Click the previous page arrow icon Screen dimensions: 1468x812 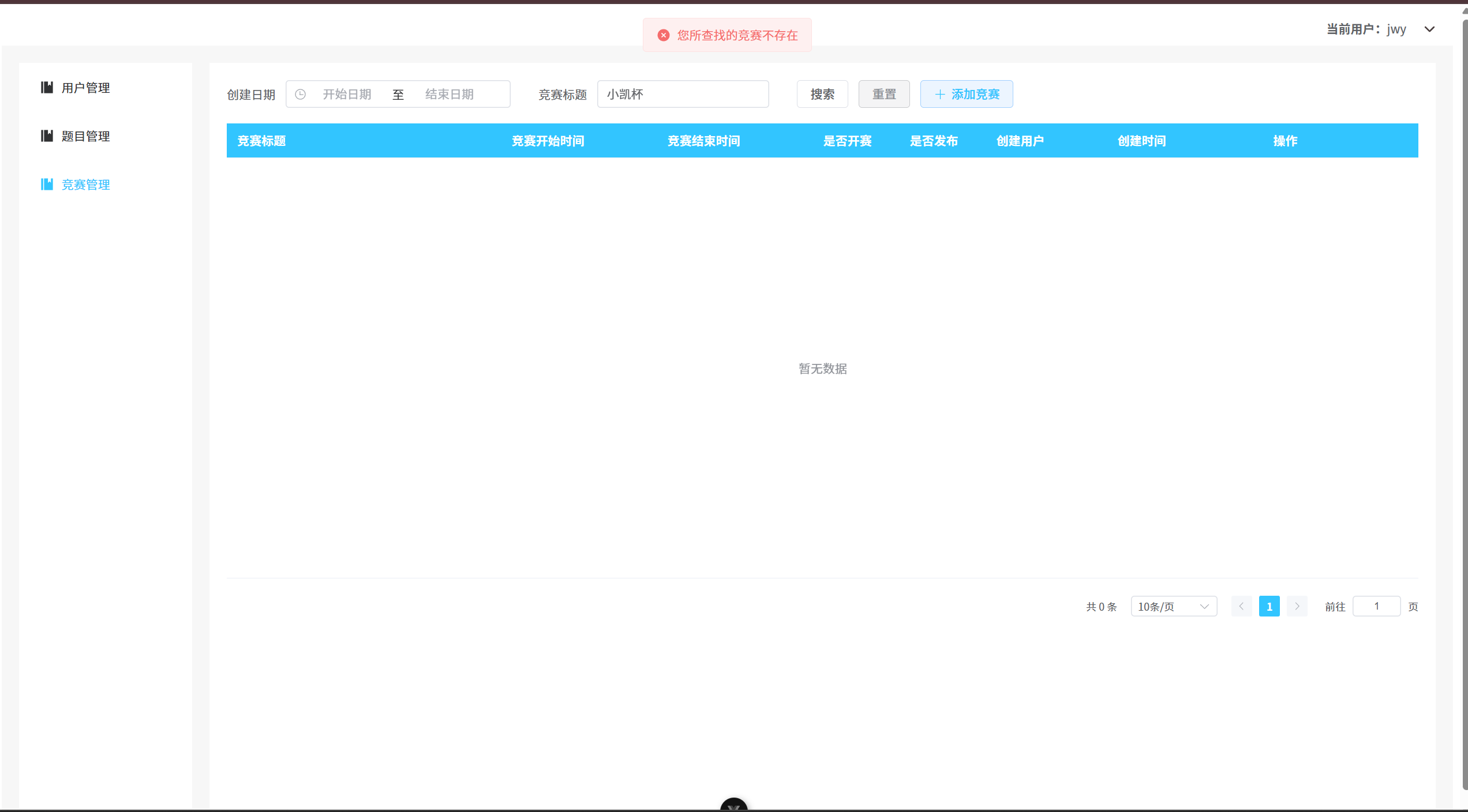click(x=1242, y=606)
